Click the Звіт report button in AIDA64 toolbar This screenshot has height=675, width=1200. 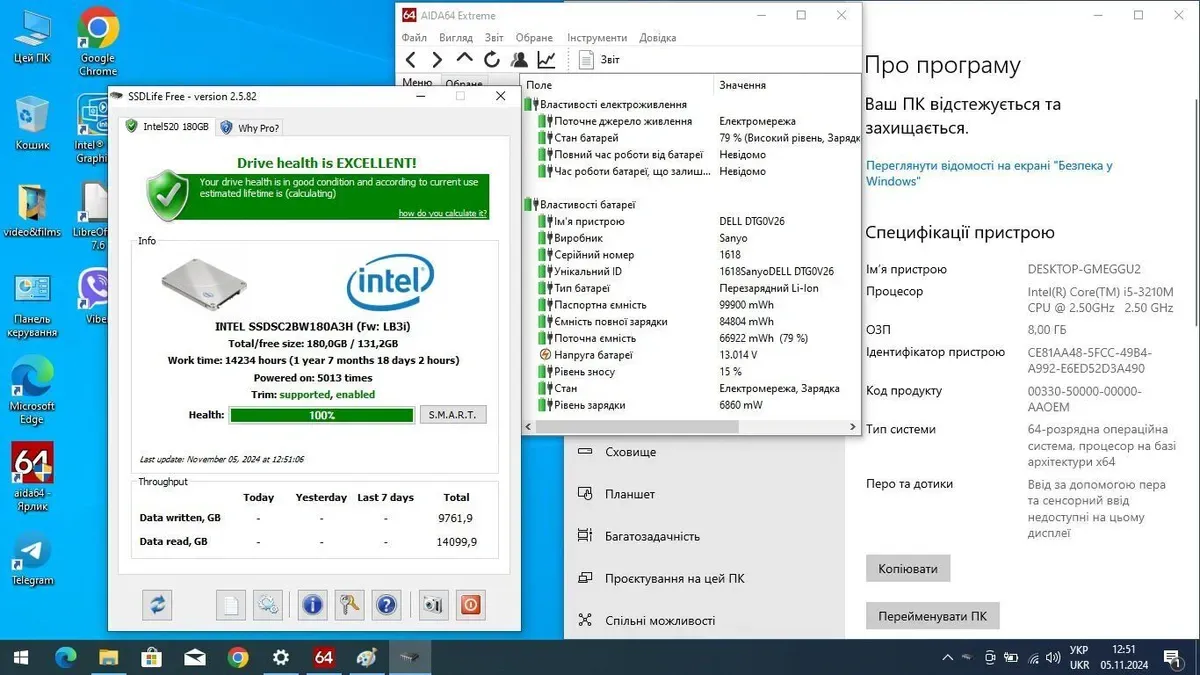[599, 60]
